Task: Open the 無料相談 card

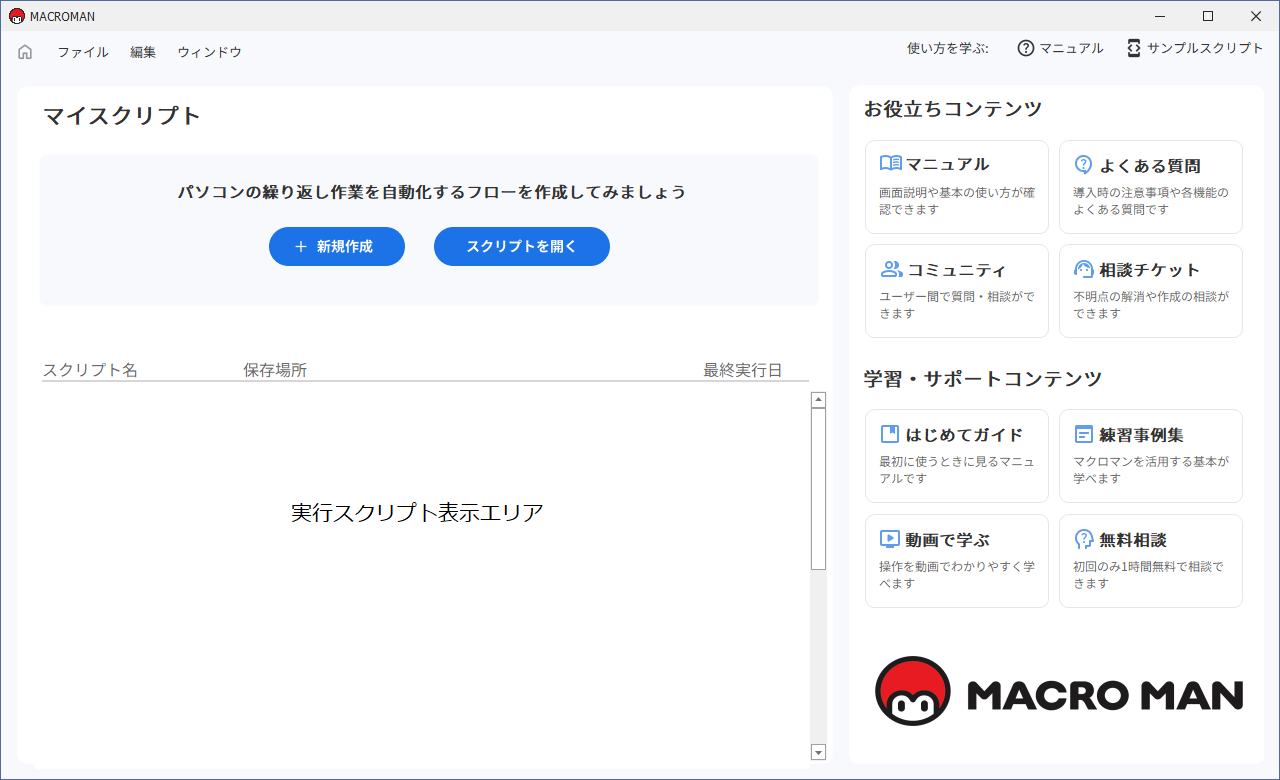Action: point(1151,561)
